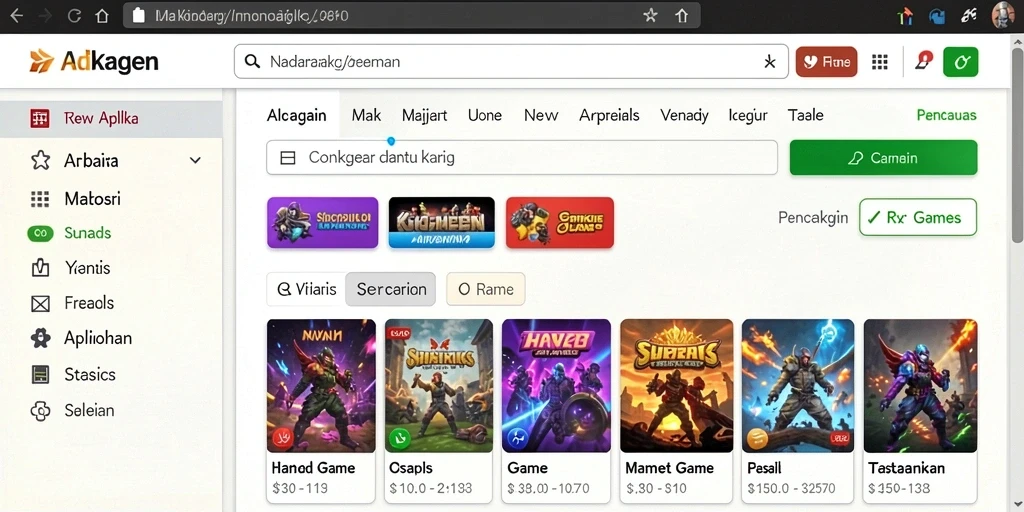Open the Pesall game card image

point(798,386)
